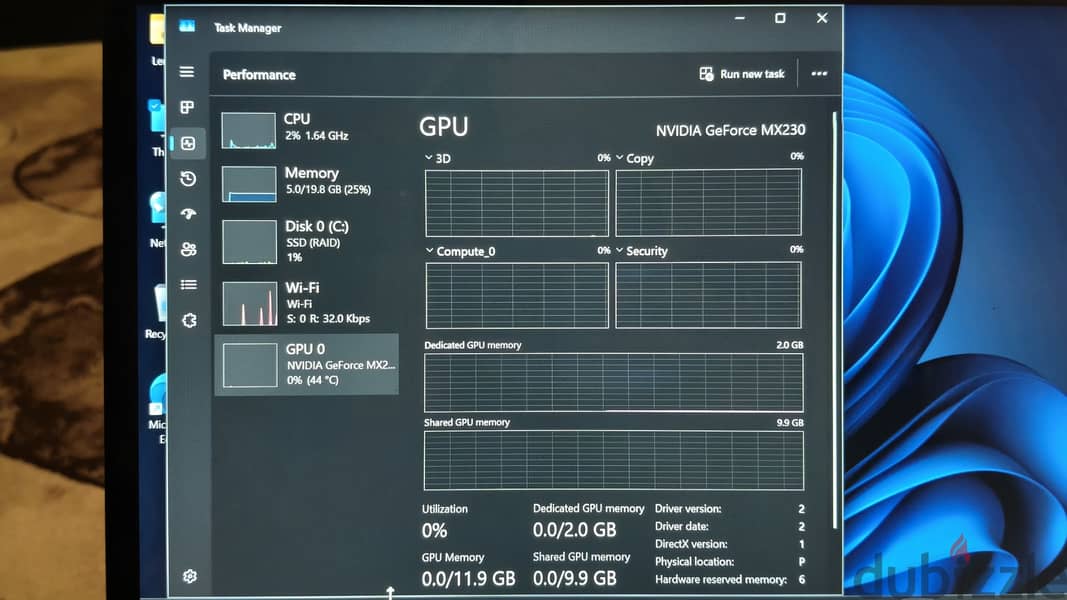1067x600 pixels.
Task: Click Run new task button
Action: coord(742,73)
